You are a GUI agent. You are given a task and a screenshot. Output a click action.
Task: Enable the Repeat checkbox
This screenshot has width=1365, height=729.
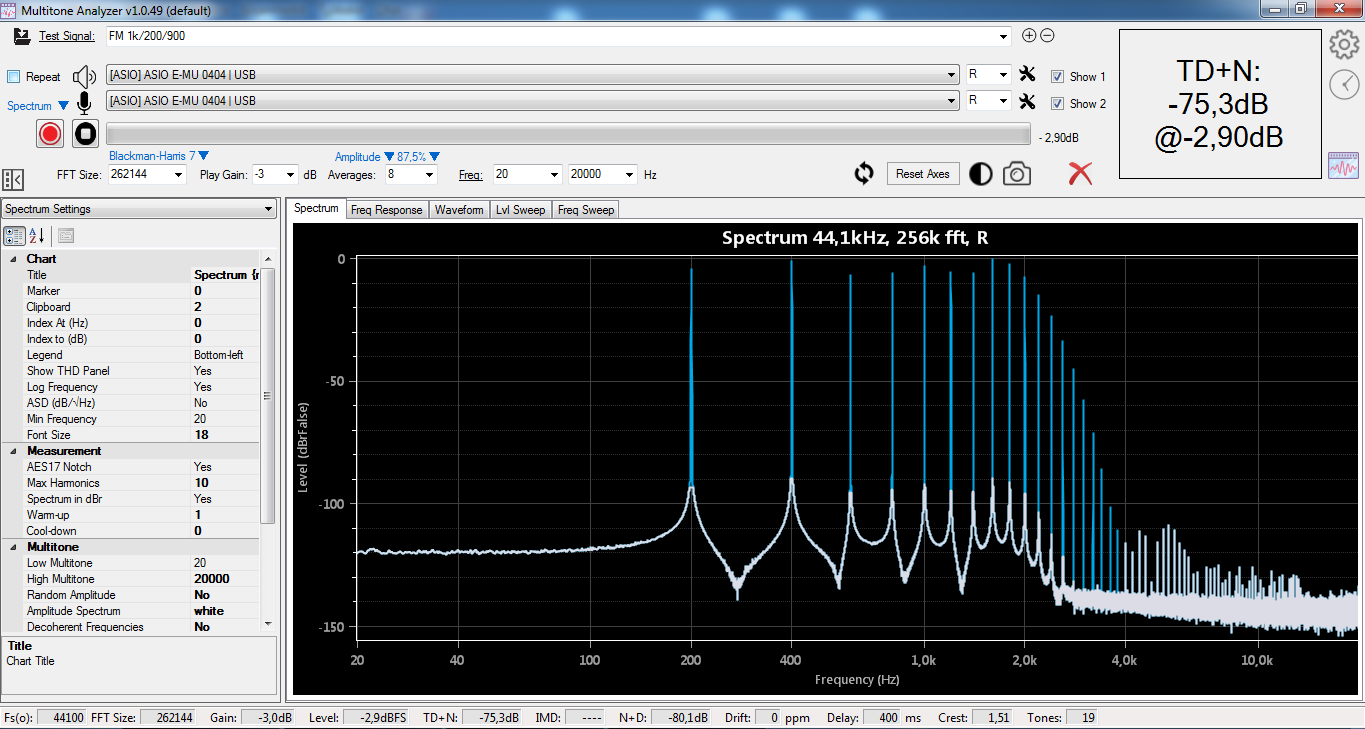click(14, 77)
